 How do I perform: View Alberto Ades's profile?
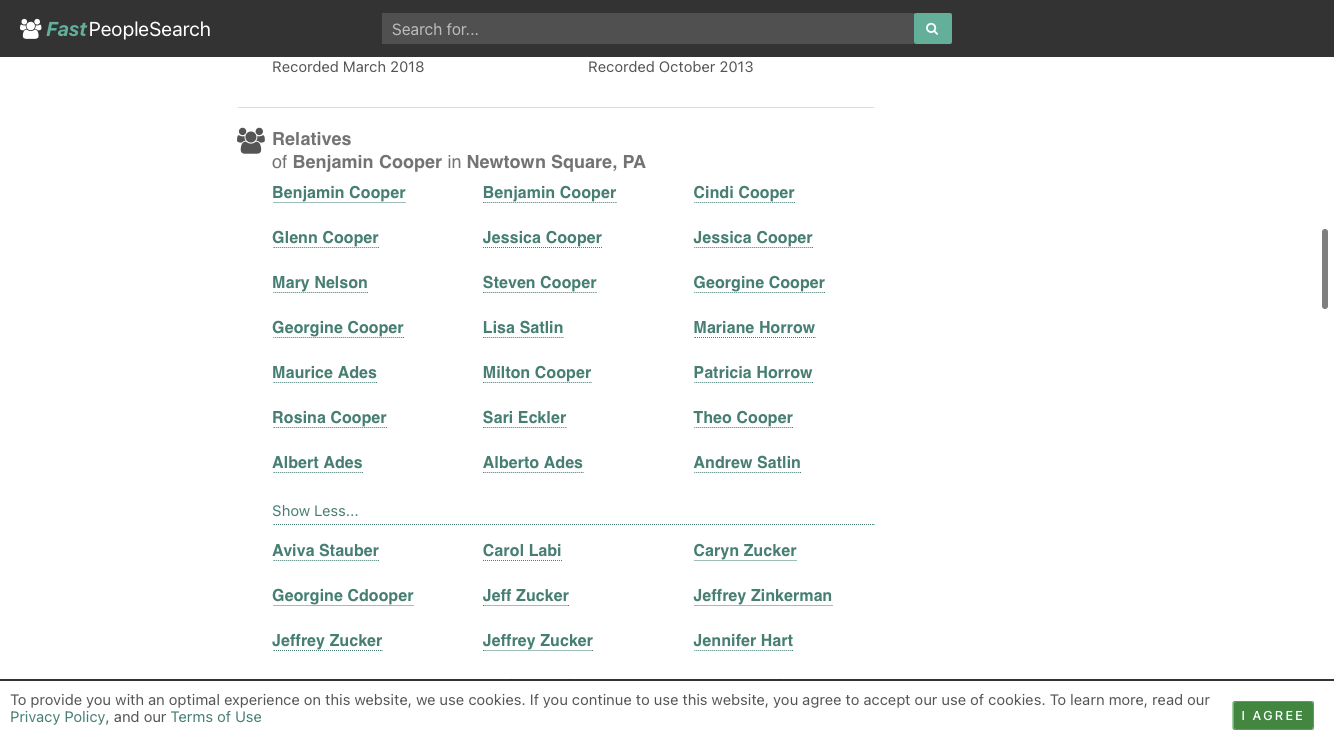[532, 463]
